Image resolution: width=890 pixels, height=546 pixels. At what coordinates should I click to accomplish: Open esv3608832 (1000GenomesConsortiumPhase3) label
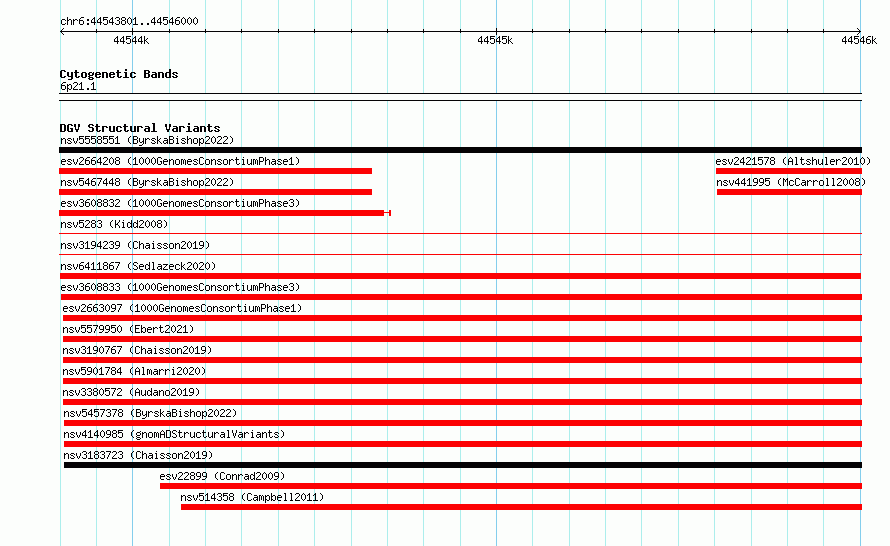coord(180,203)
